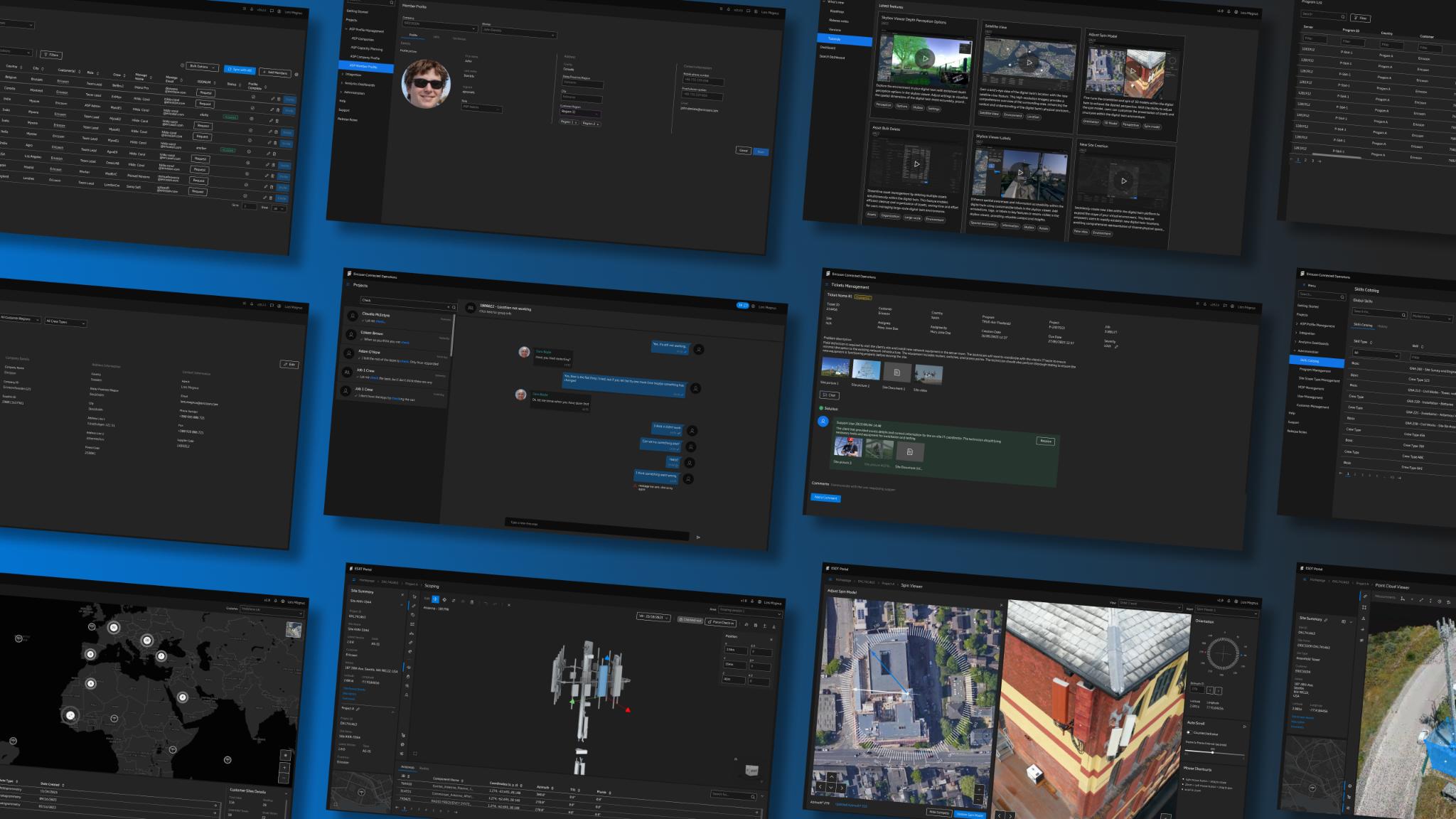The height and width of the screenshot is (819, 1456).
Task: Play the Satellite View tutorial video
Action: [1029, 63]
